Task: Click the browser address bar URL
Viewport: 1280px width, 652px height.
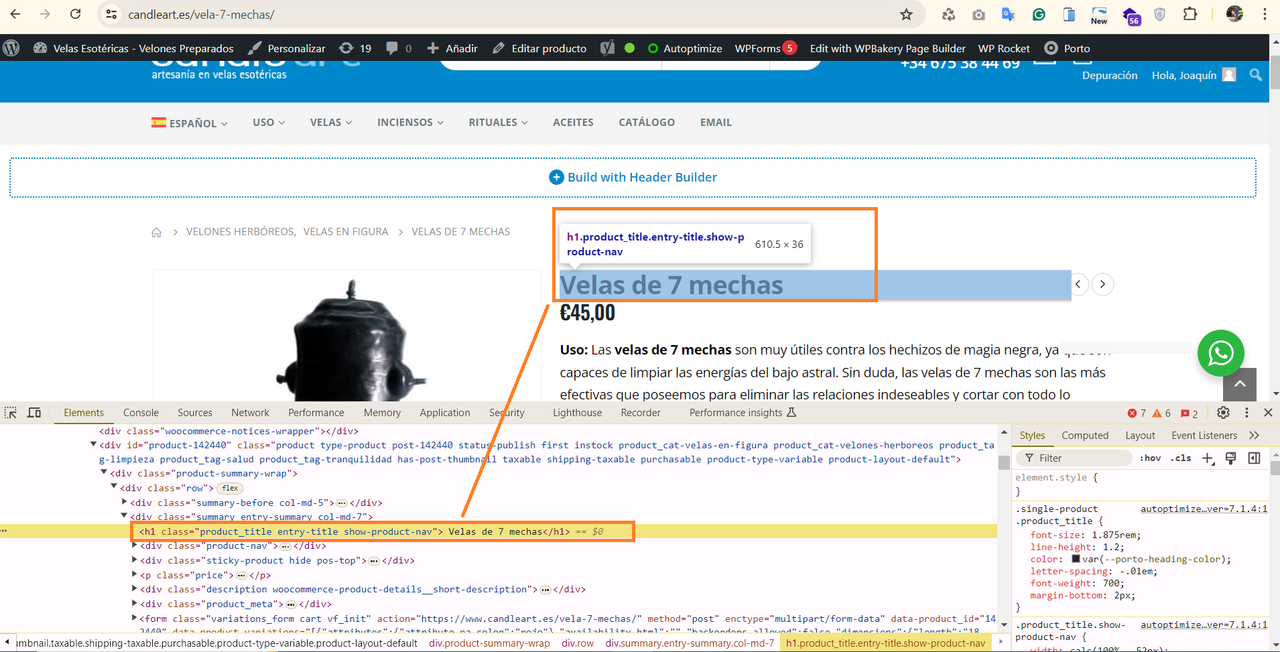Action: point(202,15)
